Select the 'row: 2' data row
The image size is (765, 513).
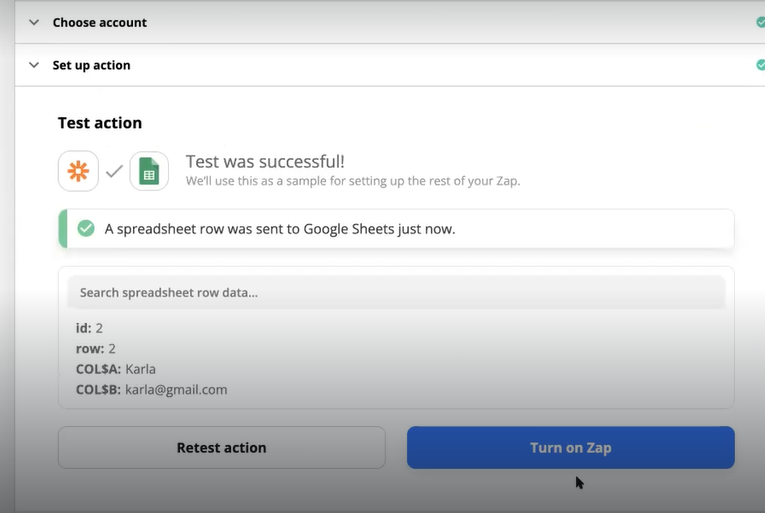coord(96,349)
